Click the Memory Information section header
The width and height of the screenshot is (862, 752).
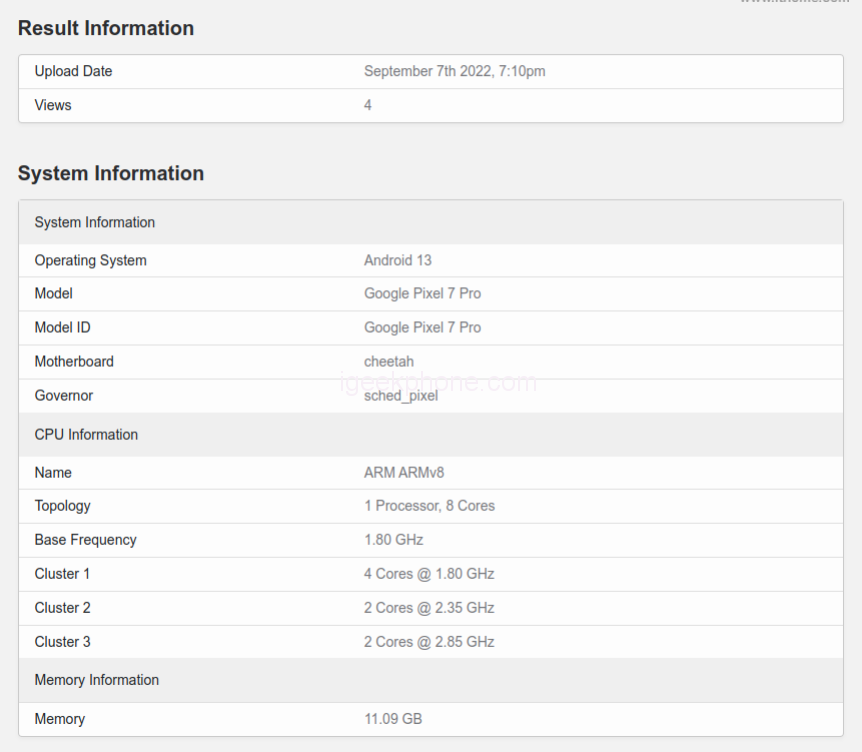click(97, 680)
